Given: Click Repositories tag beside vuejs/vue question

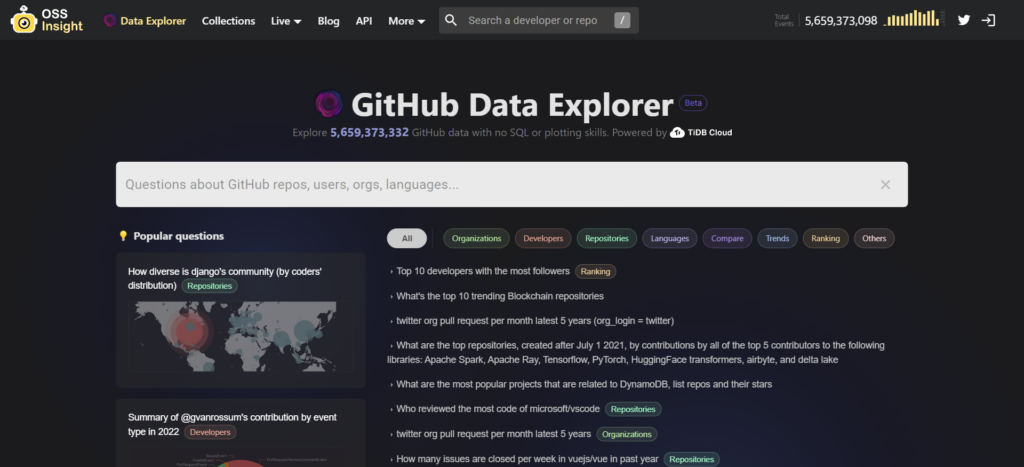Looking at the screenshot, I should (x=692, y=459).
